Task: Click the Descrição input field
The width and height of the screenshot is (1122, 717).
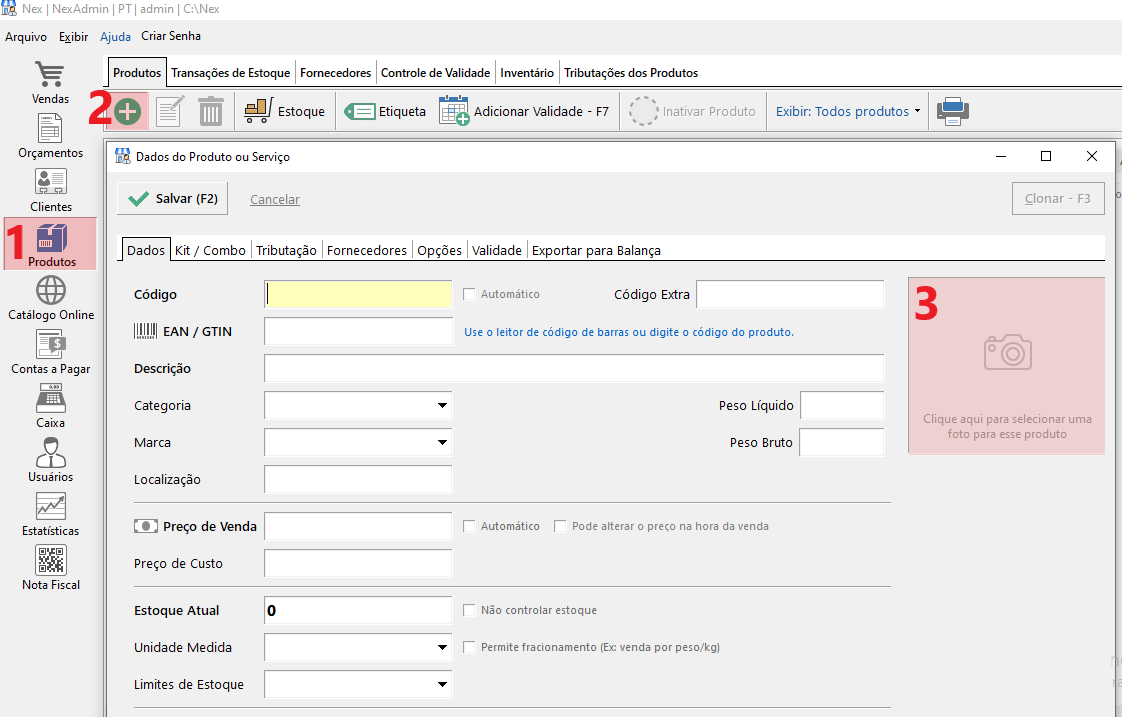Action: point(573,369)
